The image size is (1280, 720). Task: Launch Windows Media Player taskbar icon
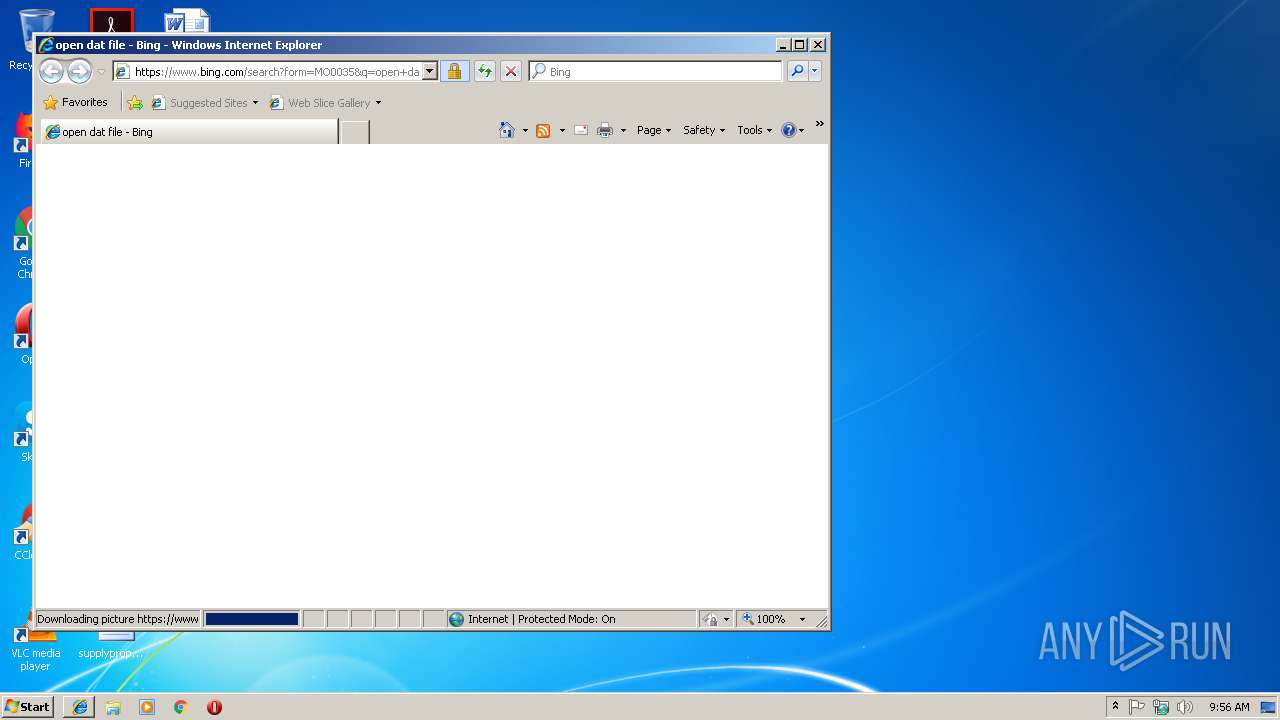tap(147, 706)
